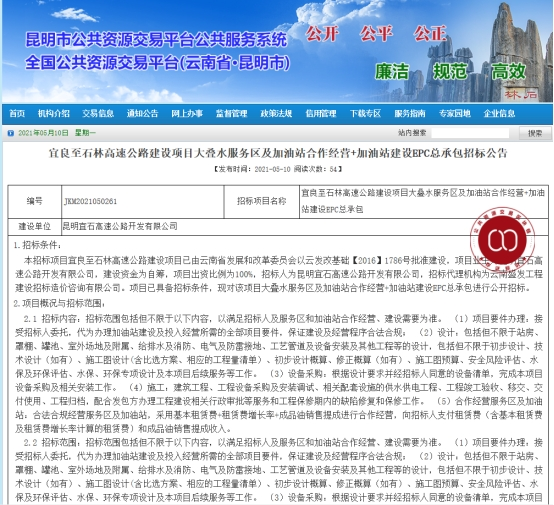Click the blue calendar icon beside the date
The width and height of the screenshot is (554, 505).
pyautogui.click(x=11, y=133)
